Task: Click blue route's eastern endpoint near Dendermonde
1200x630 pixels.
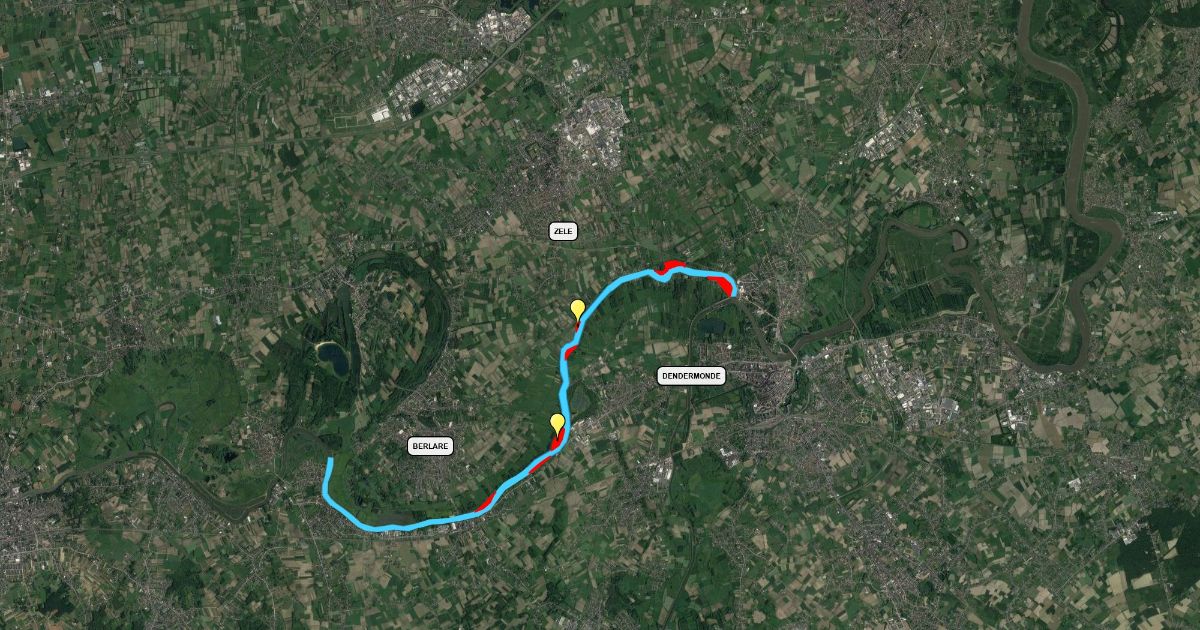Action: point(733,292)
